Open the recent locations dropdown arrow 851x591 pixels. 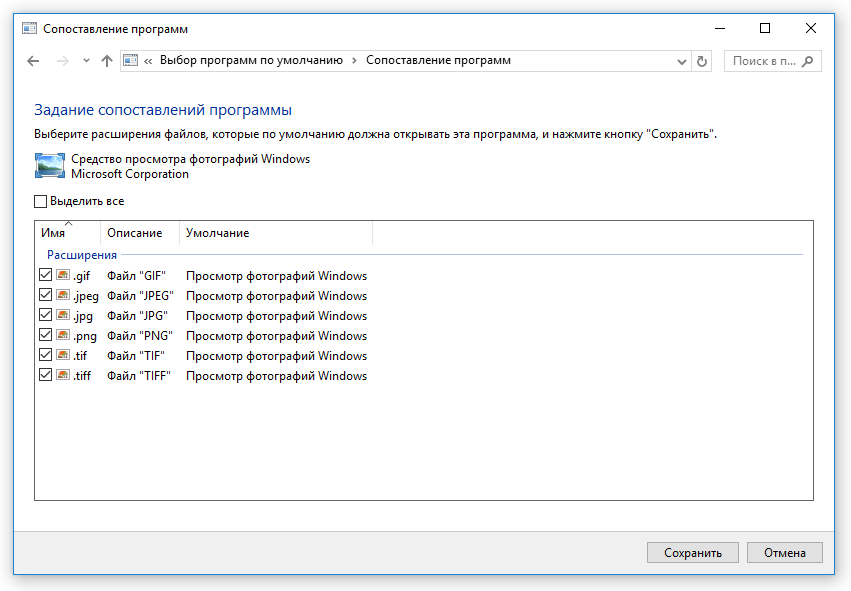click(87, 61)
